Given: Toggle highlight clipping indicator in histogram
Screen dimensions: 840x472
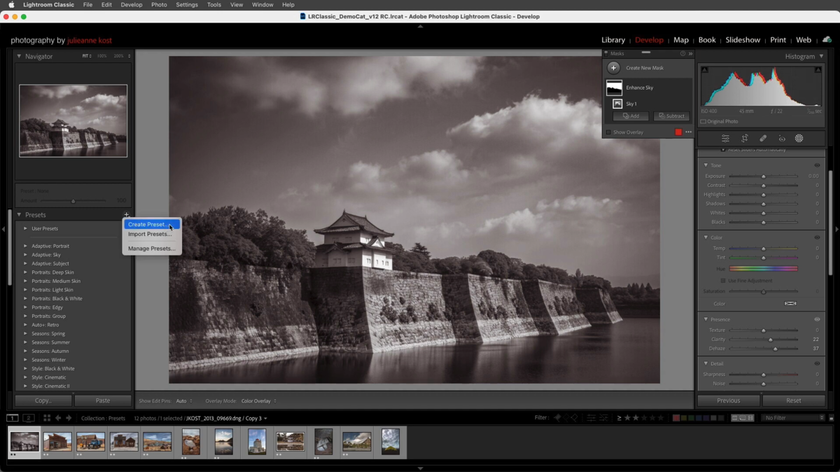Looking at the screenshot, I should (818, 70).
